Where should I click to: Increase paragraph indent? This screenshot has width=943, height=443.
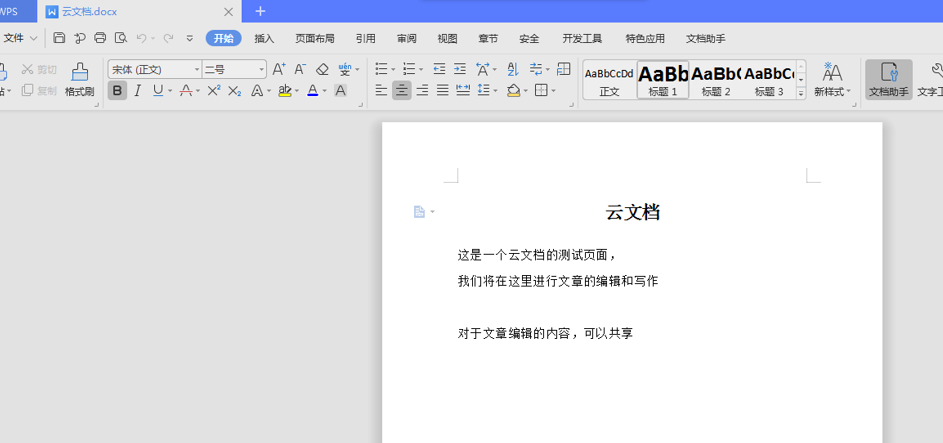[x=460, y=69]
